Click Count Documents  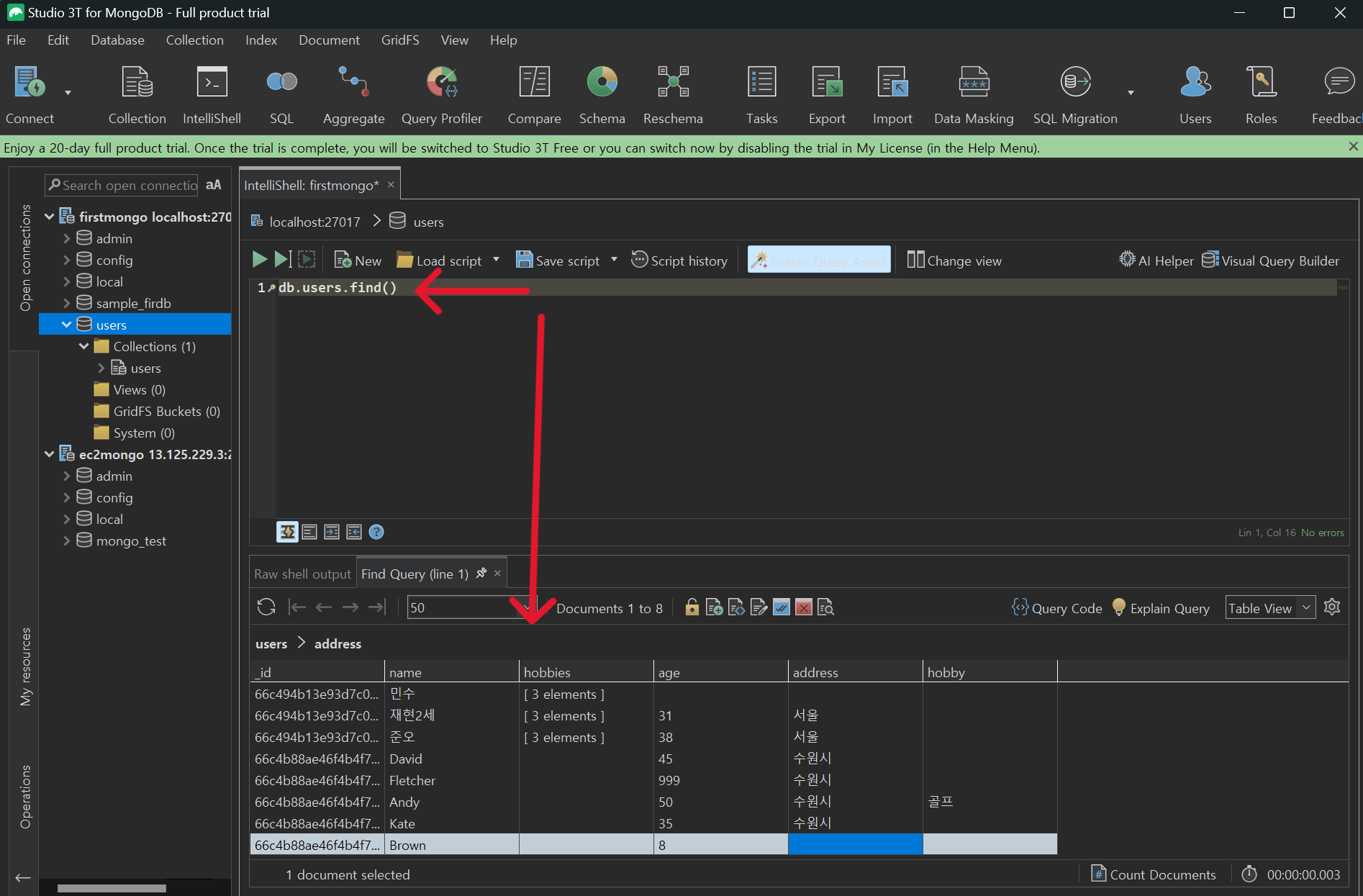[x=1154, y=874]
